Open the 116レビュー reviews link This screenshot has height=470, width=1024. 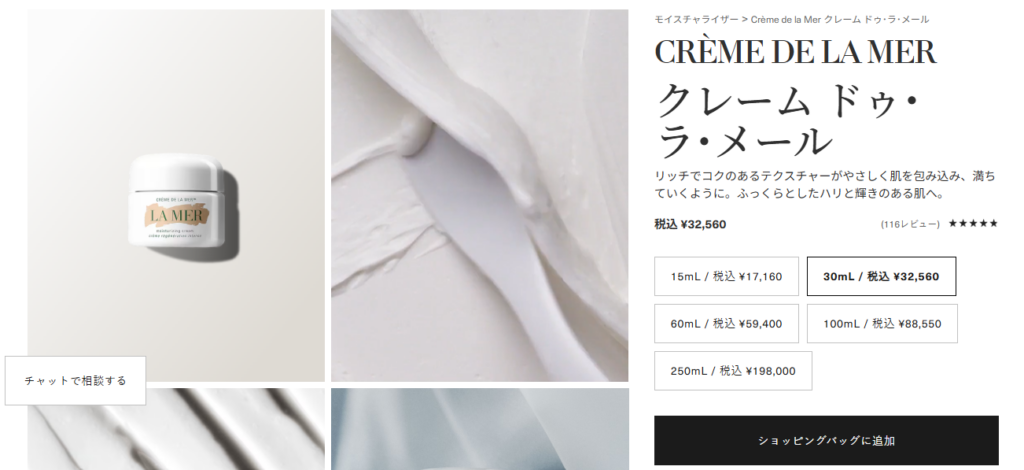tap(910, 224)
